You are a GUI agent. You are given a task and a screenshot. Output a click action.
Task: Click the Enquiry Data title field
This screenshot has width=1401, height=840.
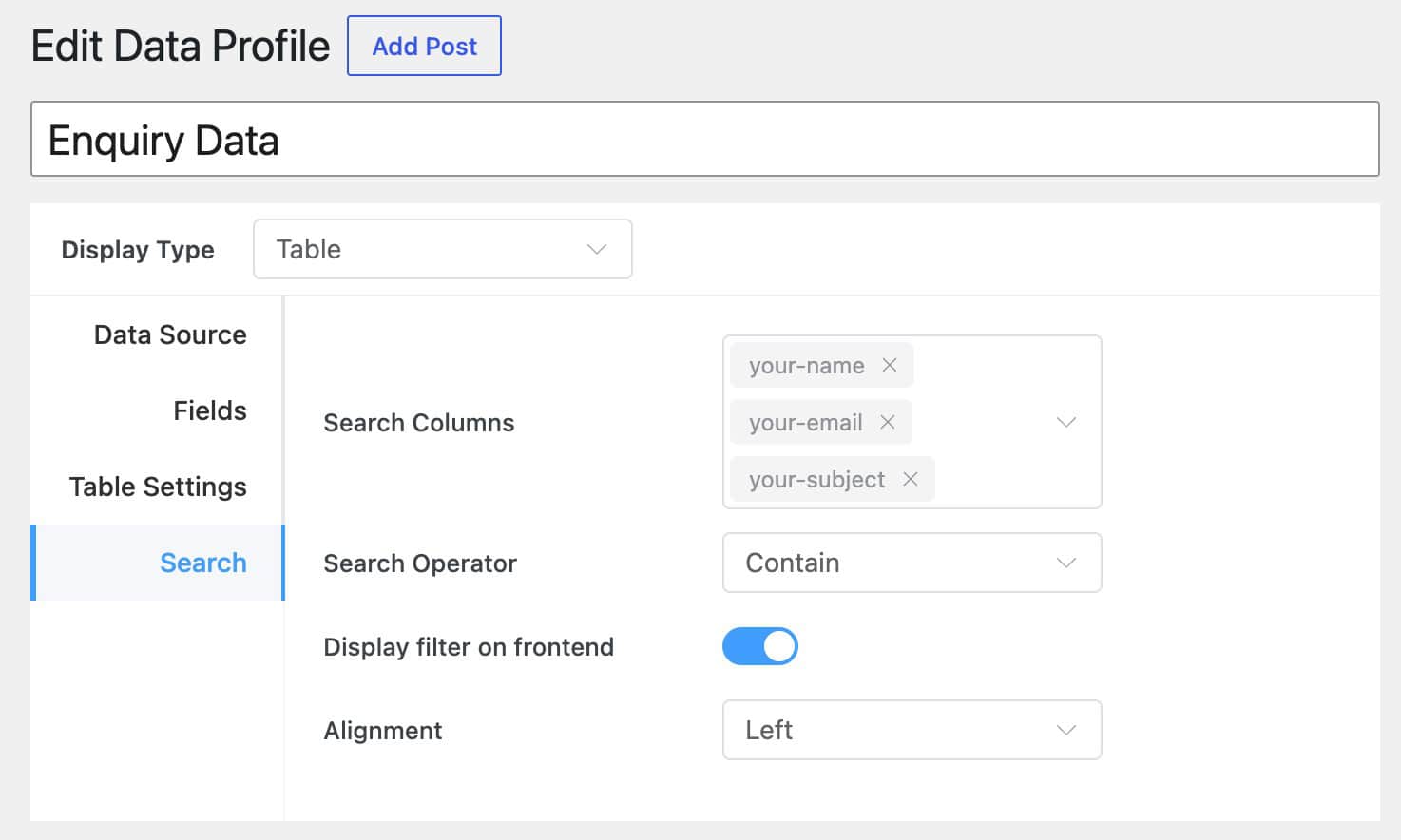[x=705, y=139]
